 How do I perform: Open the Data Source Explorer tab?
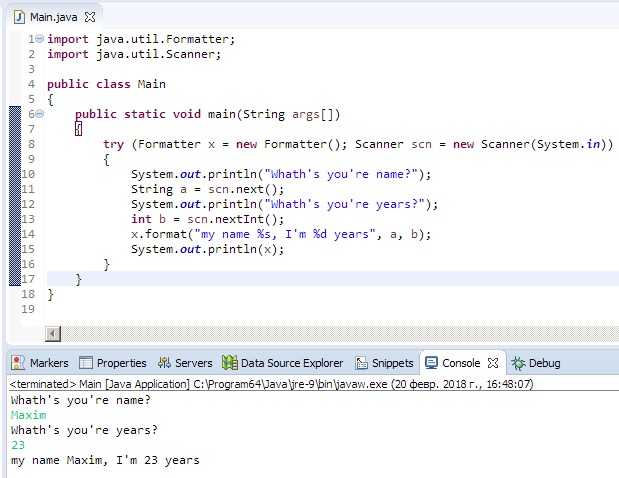click(x=283, y=363)
